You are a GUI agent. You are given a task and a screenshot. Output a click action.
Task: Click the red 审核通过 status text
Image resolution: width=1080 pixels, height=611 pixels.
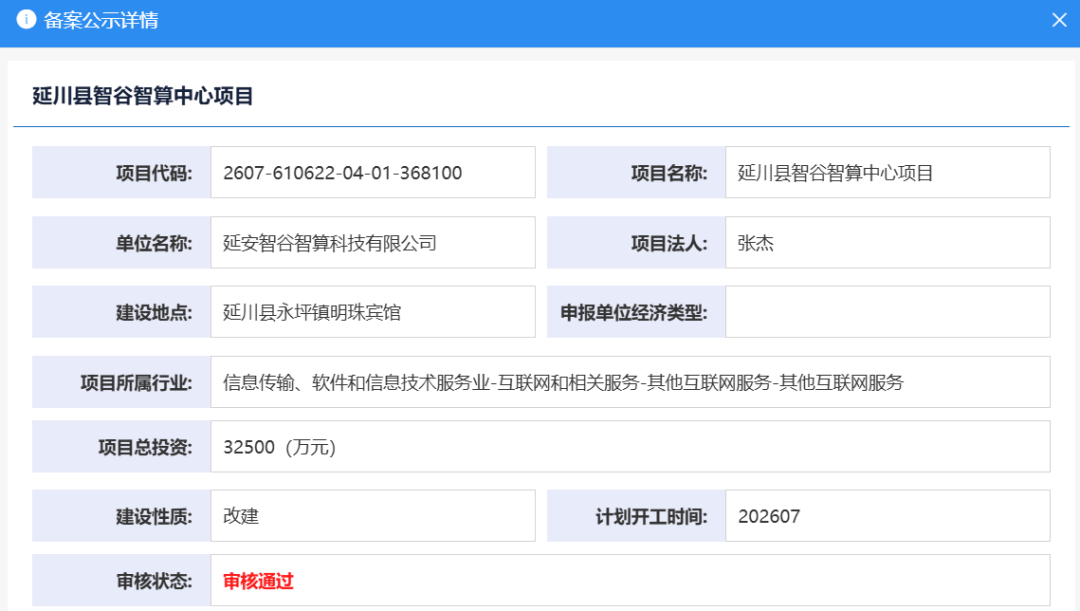(258, 581)
